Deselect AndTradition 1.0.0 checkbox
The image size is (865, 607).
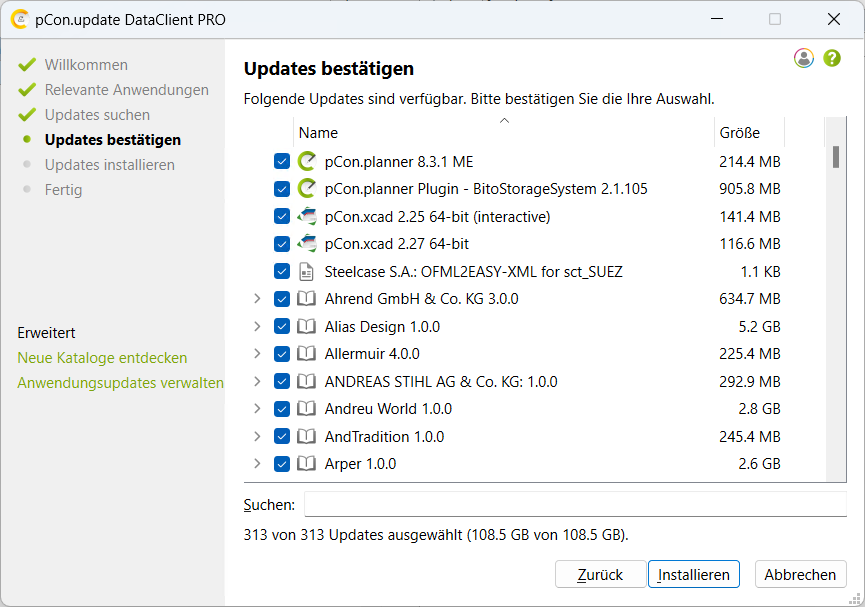[x=282, y=436]
